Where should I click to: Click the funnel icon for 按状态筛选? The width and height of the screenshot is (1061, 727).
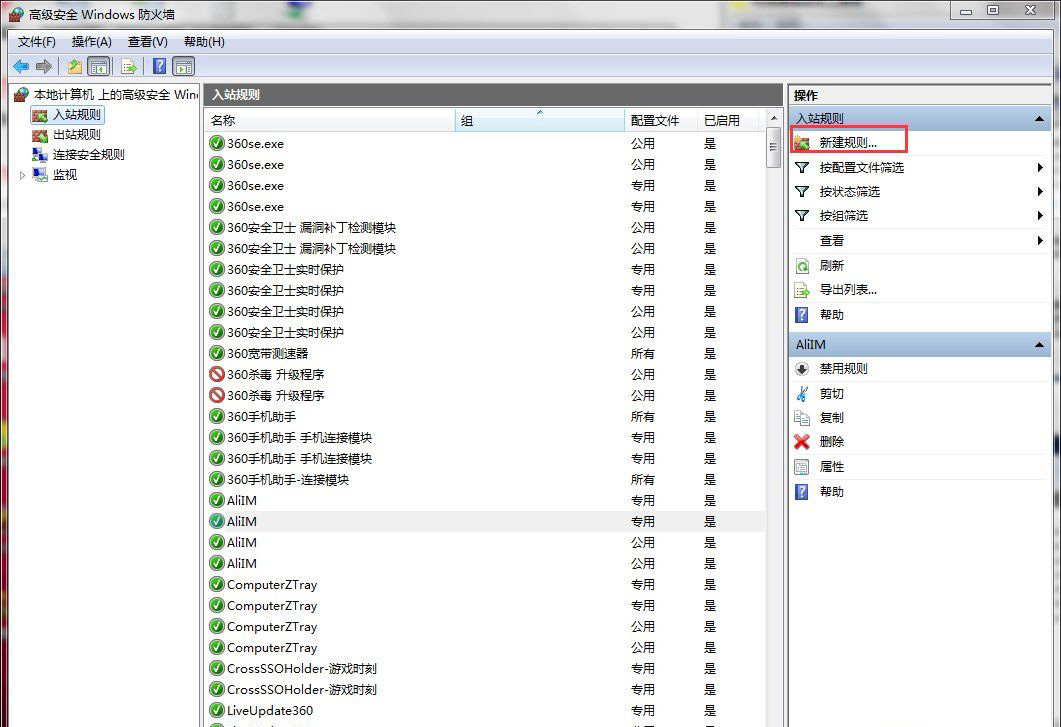[x=802, y=192]
